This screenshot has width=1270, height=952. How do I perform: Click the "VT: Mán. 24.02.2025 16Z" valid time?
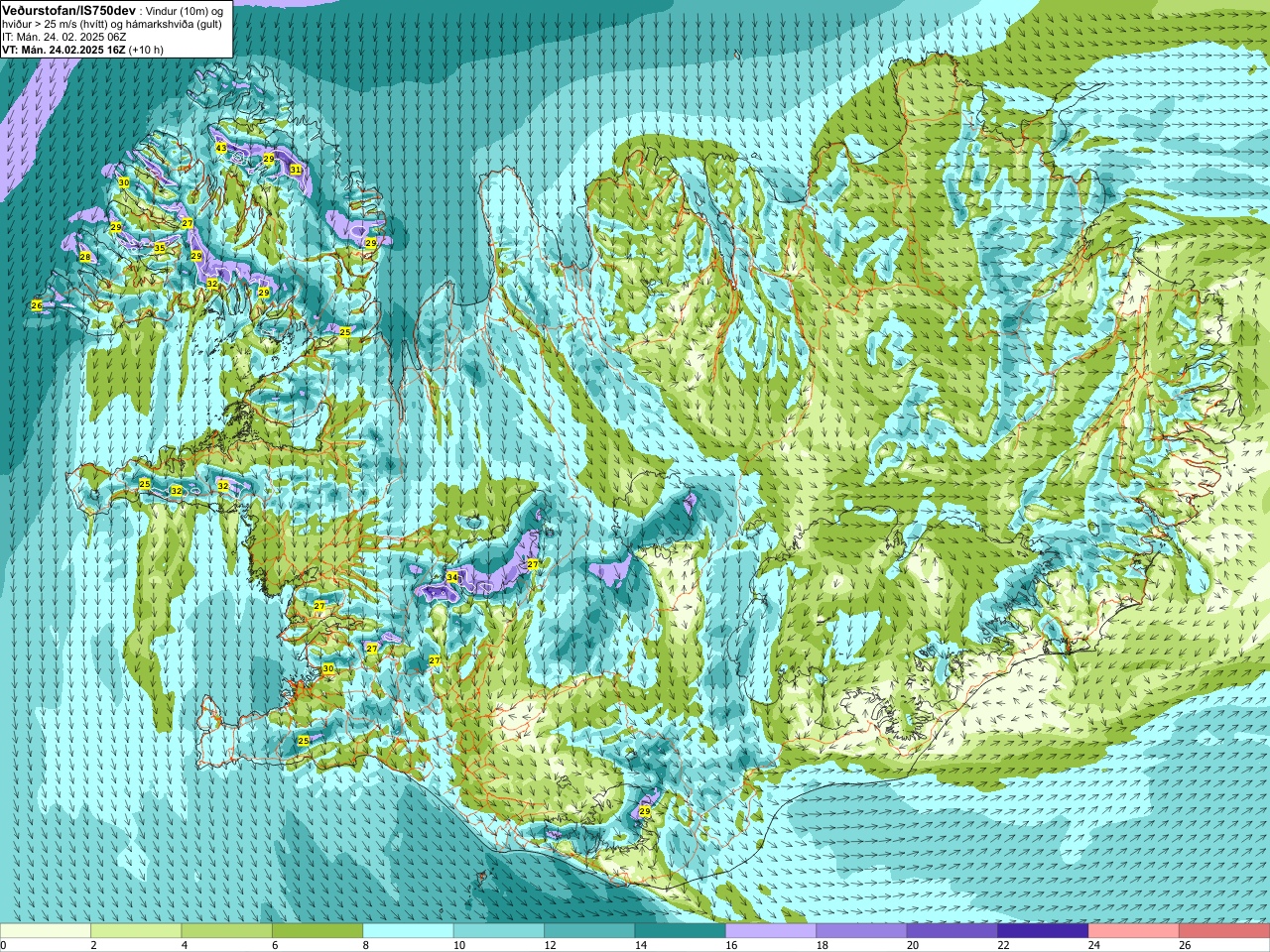pyautogui.click(x=63, y=49)
